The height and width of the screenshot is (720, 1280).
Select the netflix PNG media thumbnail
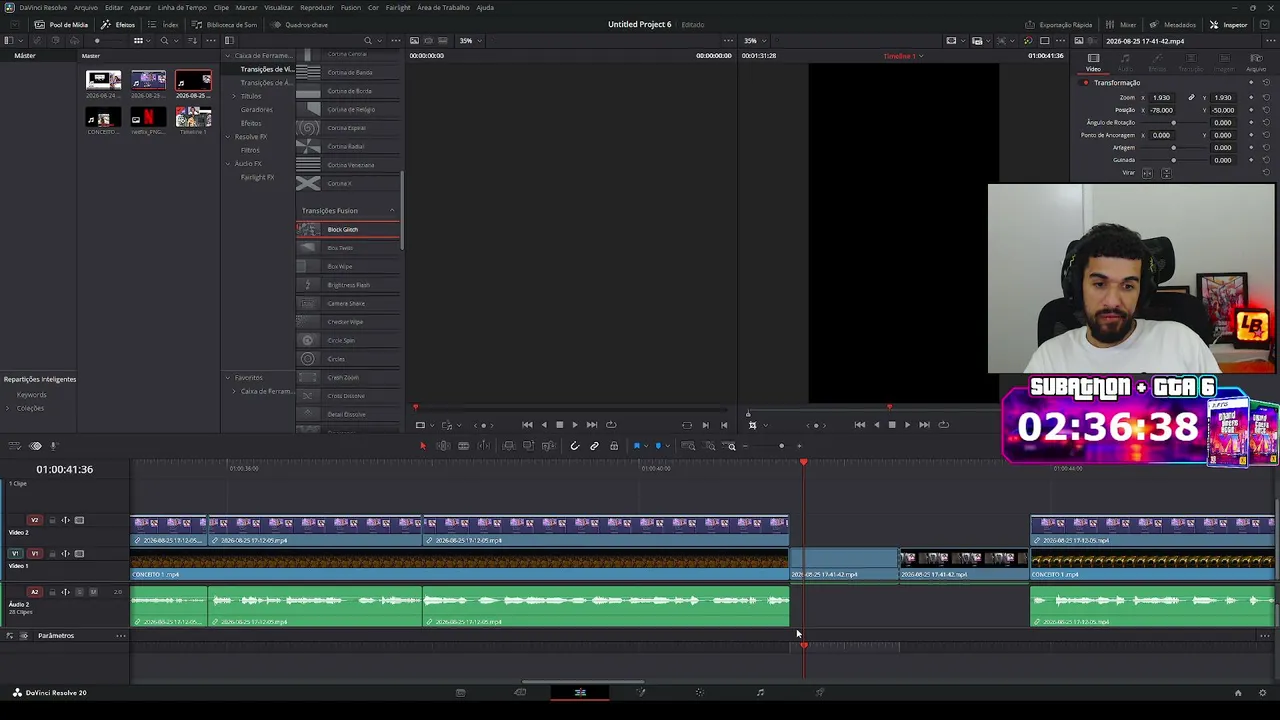148,118
